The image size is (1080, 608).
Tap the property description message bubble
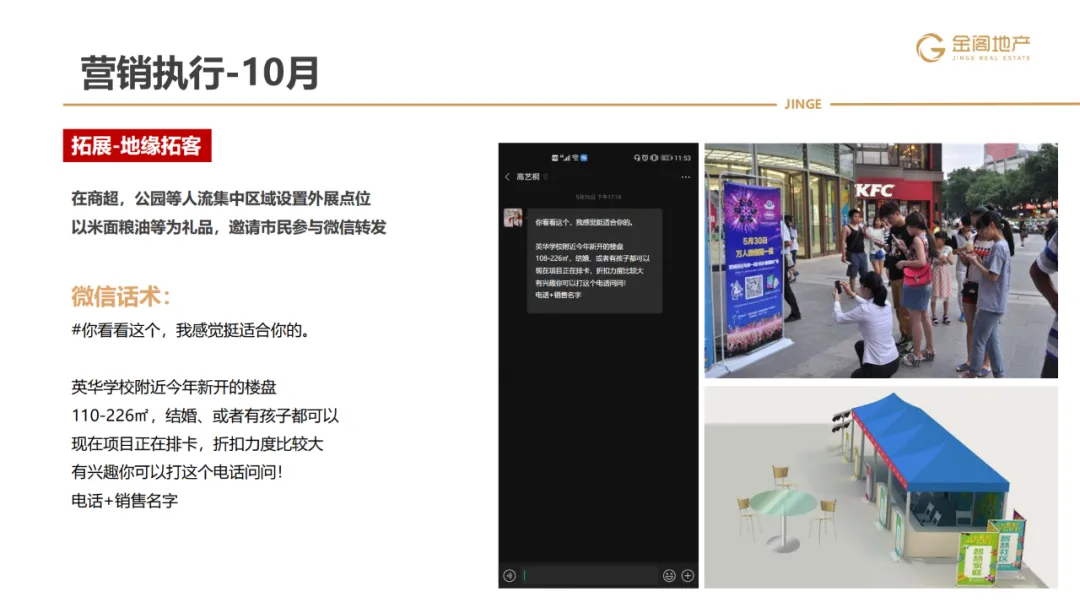click(x=597, y=265)
